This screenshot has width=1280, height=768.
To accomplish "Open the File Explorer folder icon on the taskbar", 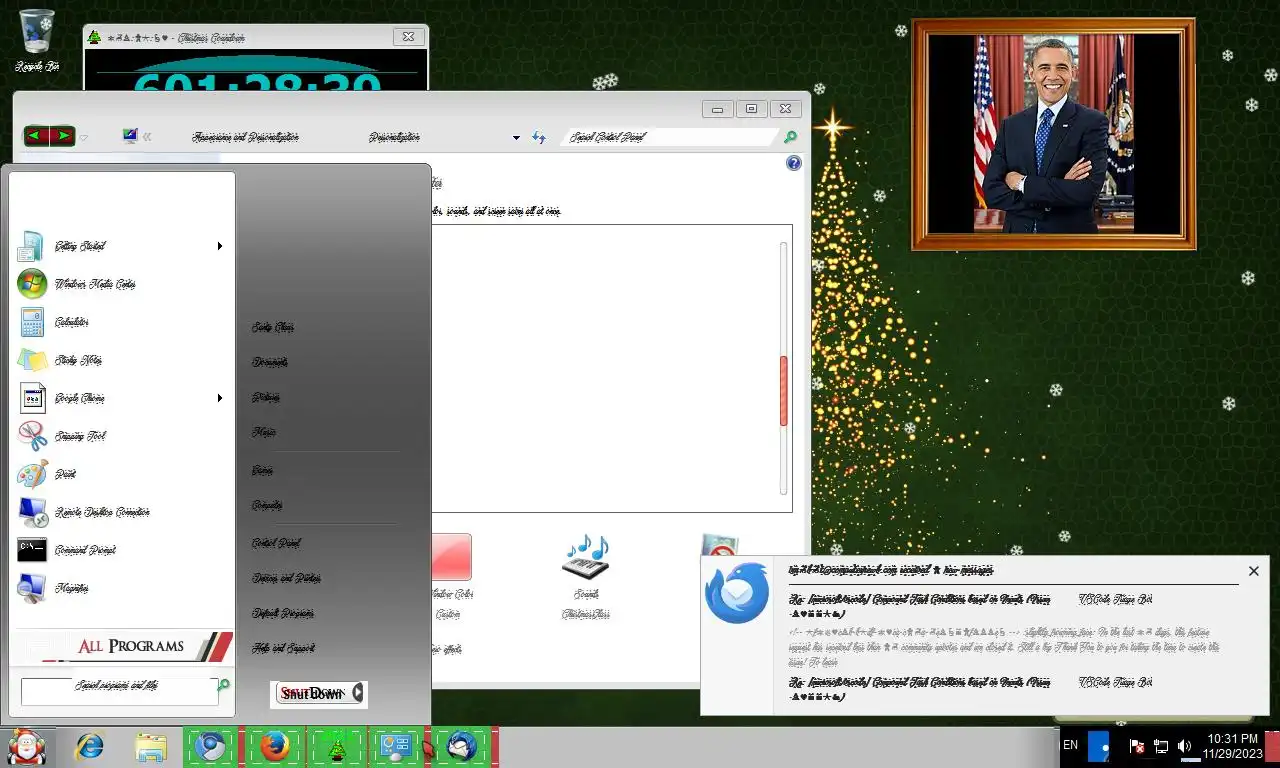I will click(x=151, y=747).
